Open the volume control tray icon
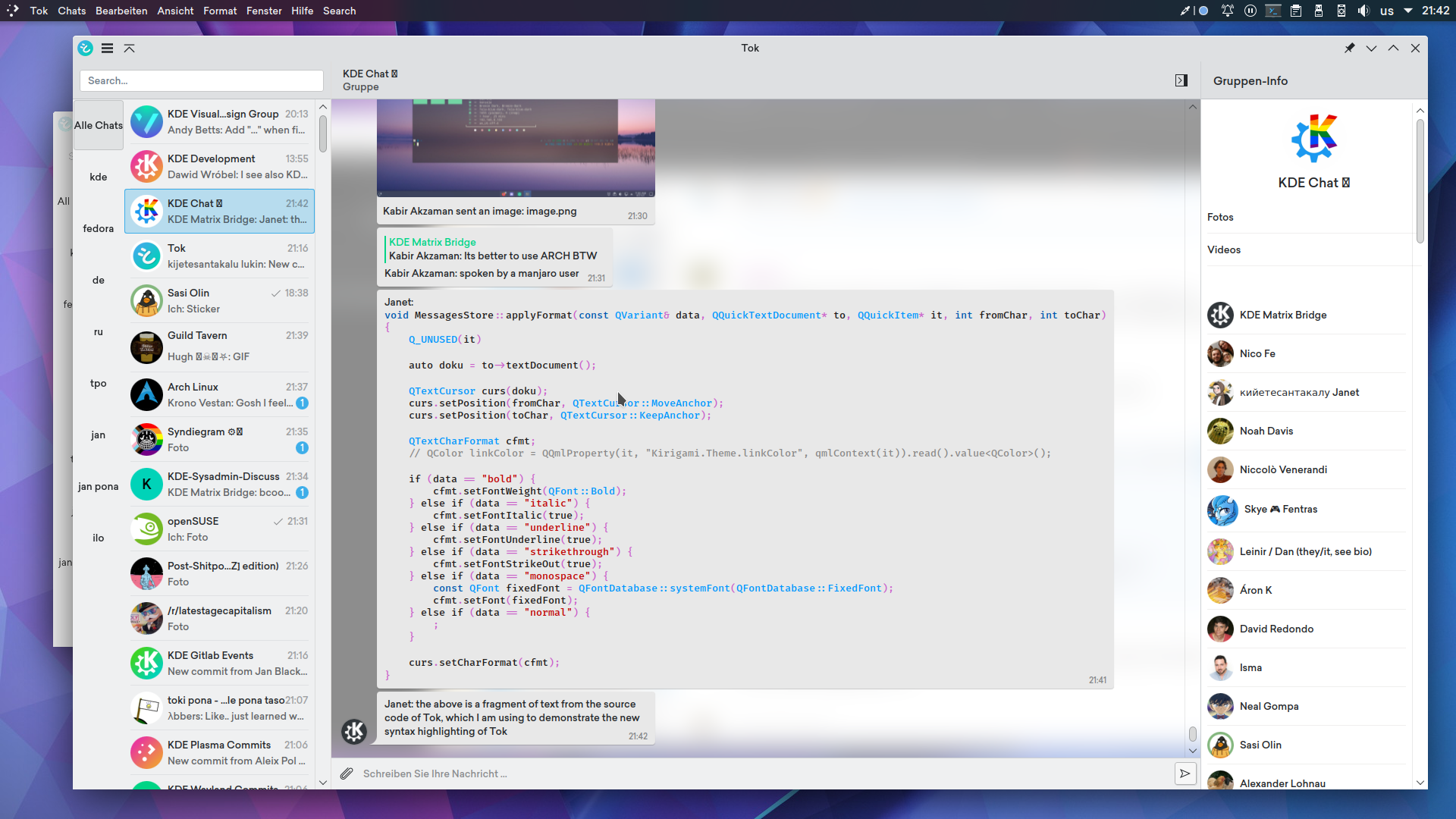This screenshot has height=819, width=1456. (1363, 11)
